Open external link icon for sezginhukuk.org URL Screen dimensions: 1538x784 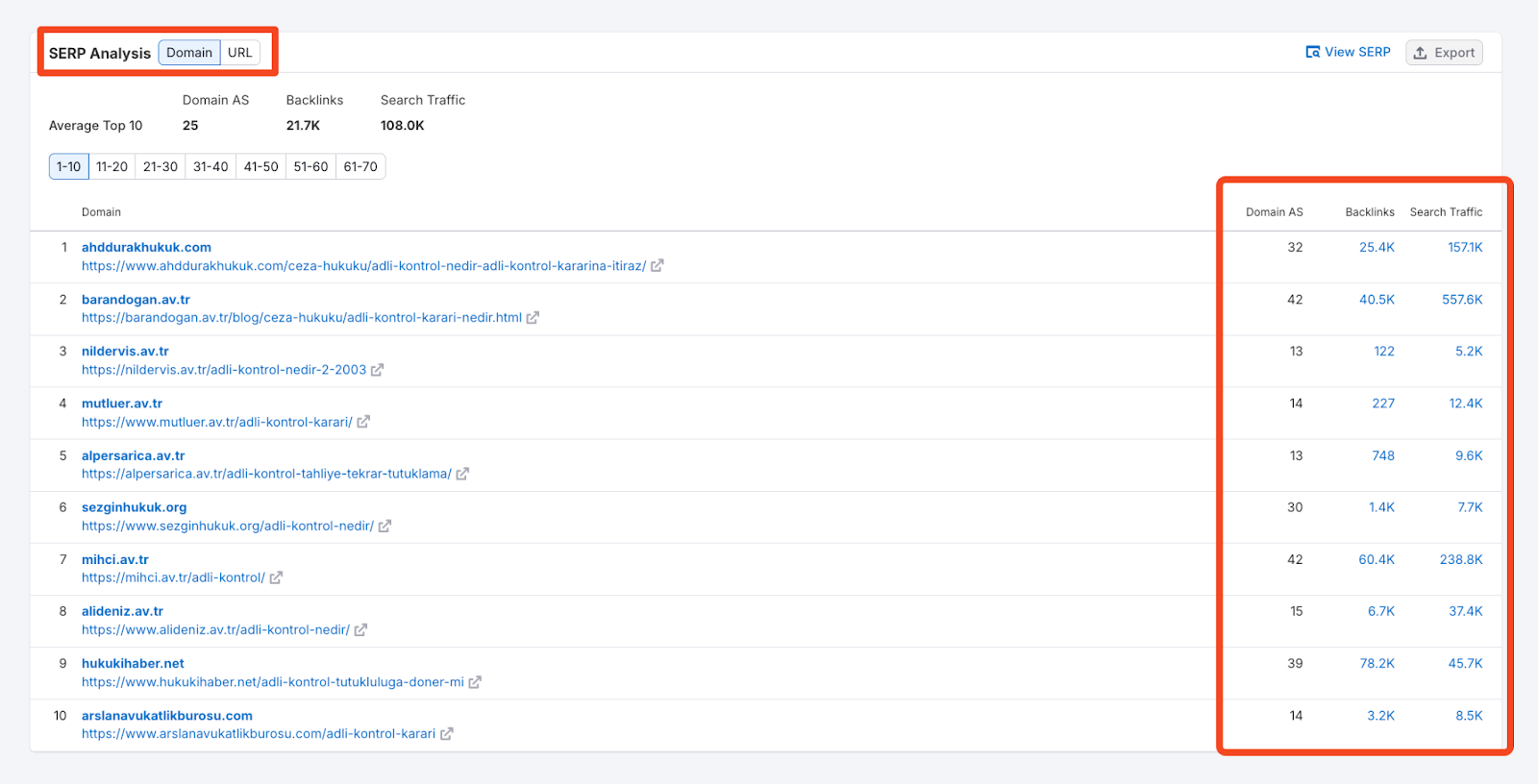[x=384, y=527]
